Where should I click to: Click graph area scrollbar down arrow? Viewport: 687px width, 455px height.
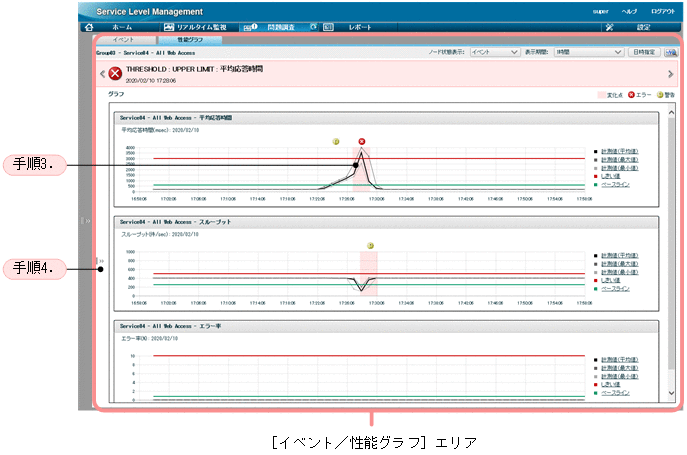pyautogui.click(x=671, y=393)
